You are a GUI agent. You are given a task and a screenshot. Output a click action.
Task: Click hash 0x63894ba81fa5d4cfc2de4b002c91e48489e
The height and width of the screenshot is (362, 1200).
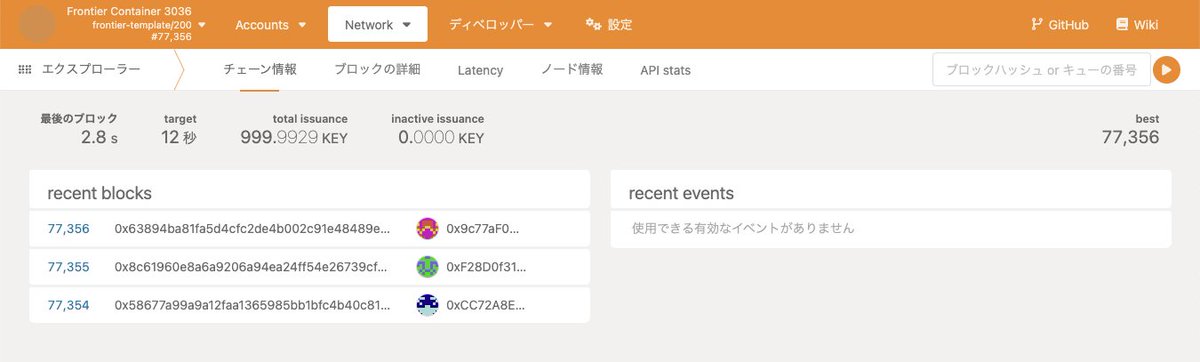click(x=253, y=229)
